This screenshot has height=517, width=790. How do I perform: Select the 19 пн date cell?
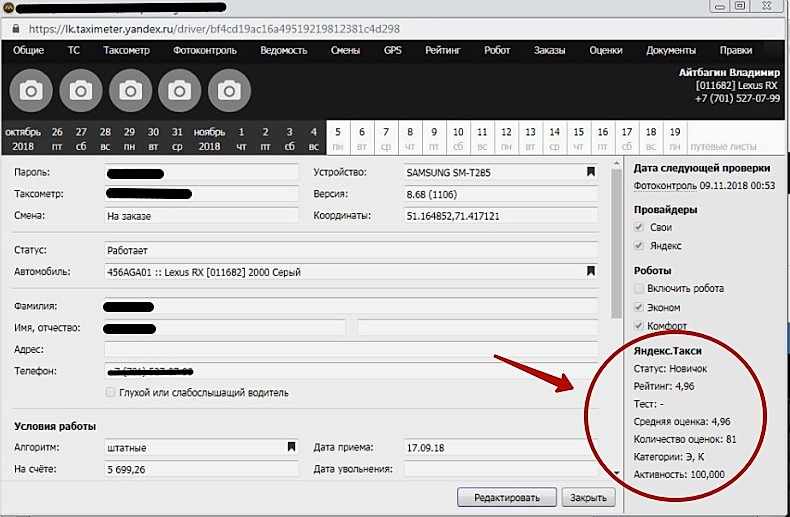[675, 139]
